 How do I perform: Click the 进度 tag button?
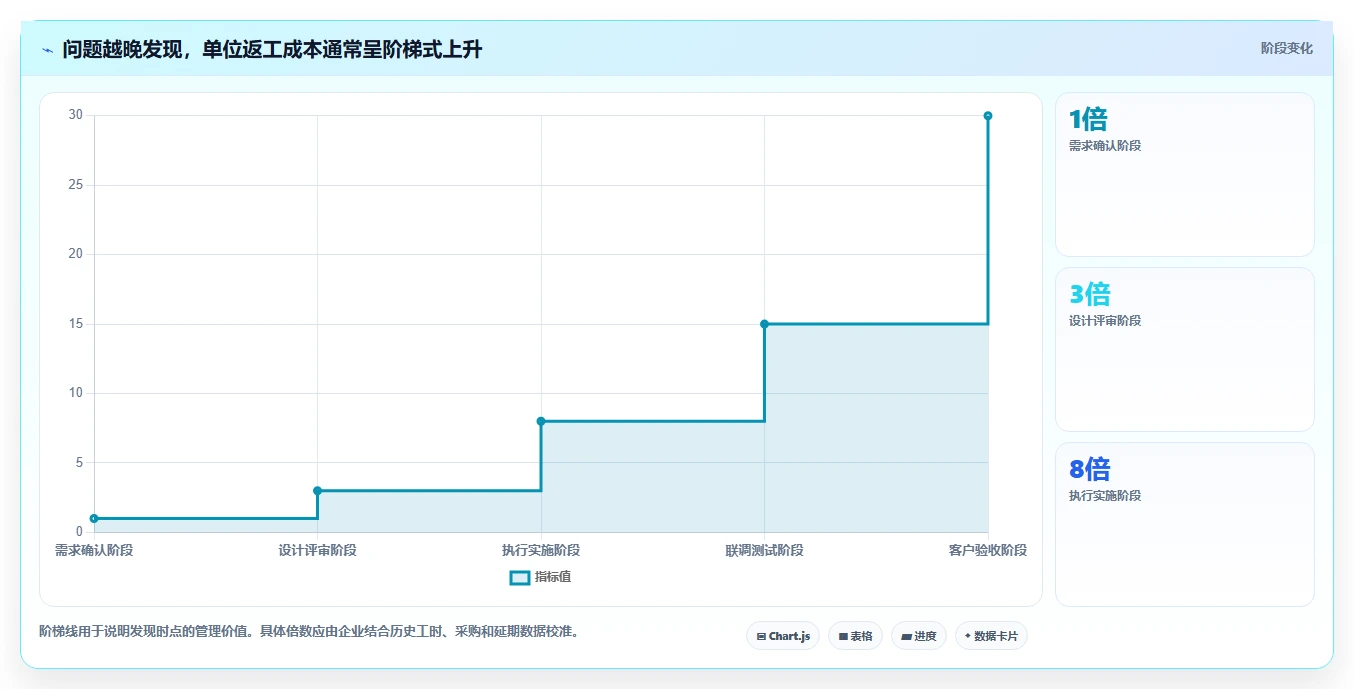pyautogui.click(x=918, y=636)
